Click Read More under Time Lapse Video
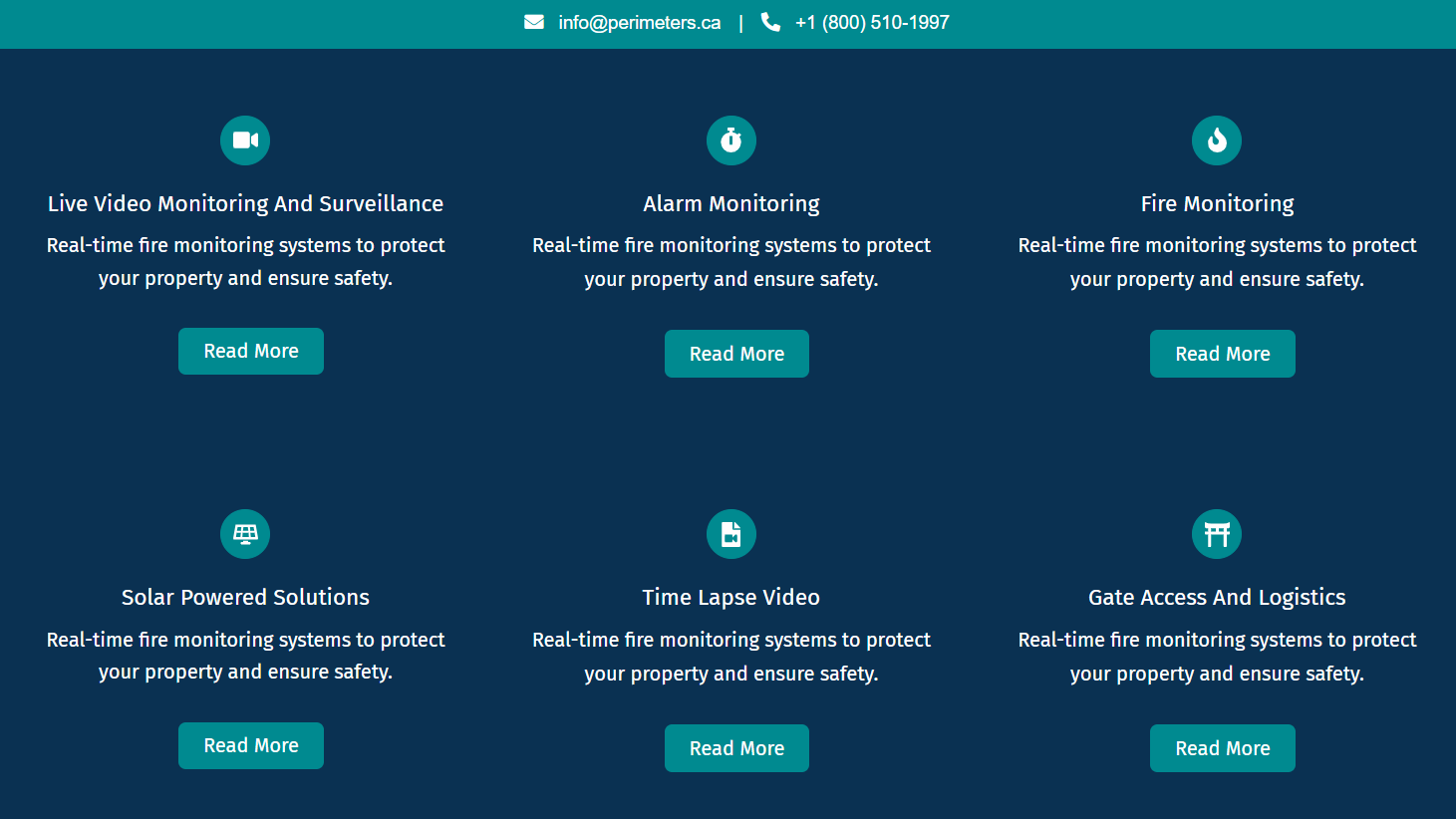The width and height of the screenshot is (1456, 819). coord(736,748)
